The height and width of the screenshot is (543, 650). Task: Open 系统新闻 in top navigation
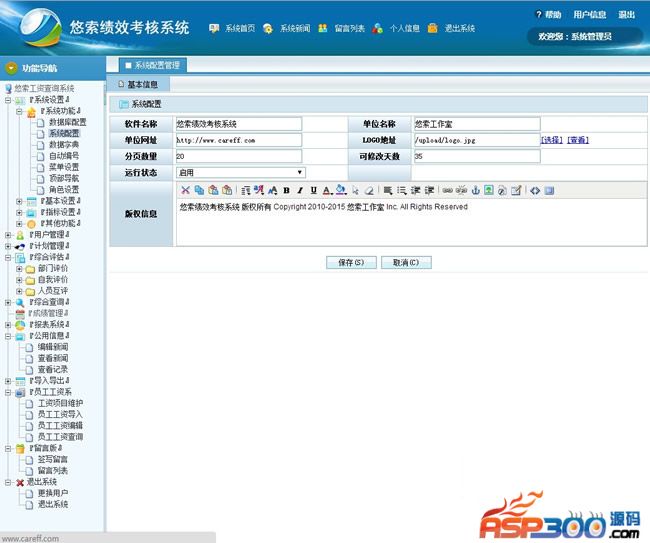(x=295, y=28)
